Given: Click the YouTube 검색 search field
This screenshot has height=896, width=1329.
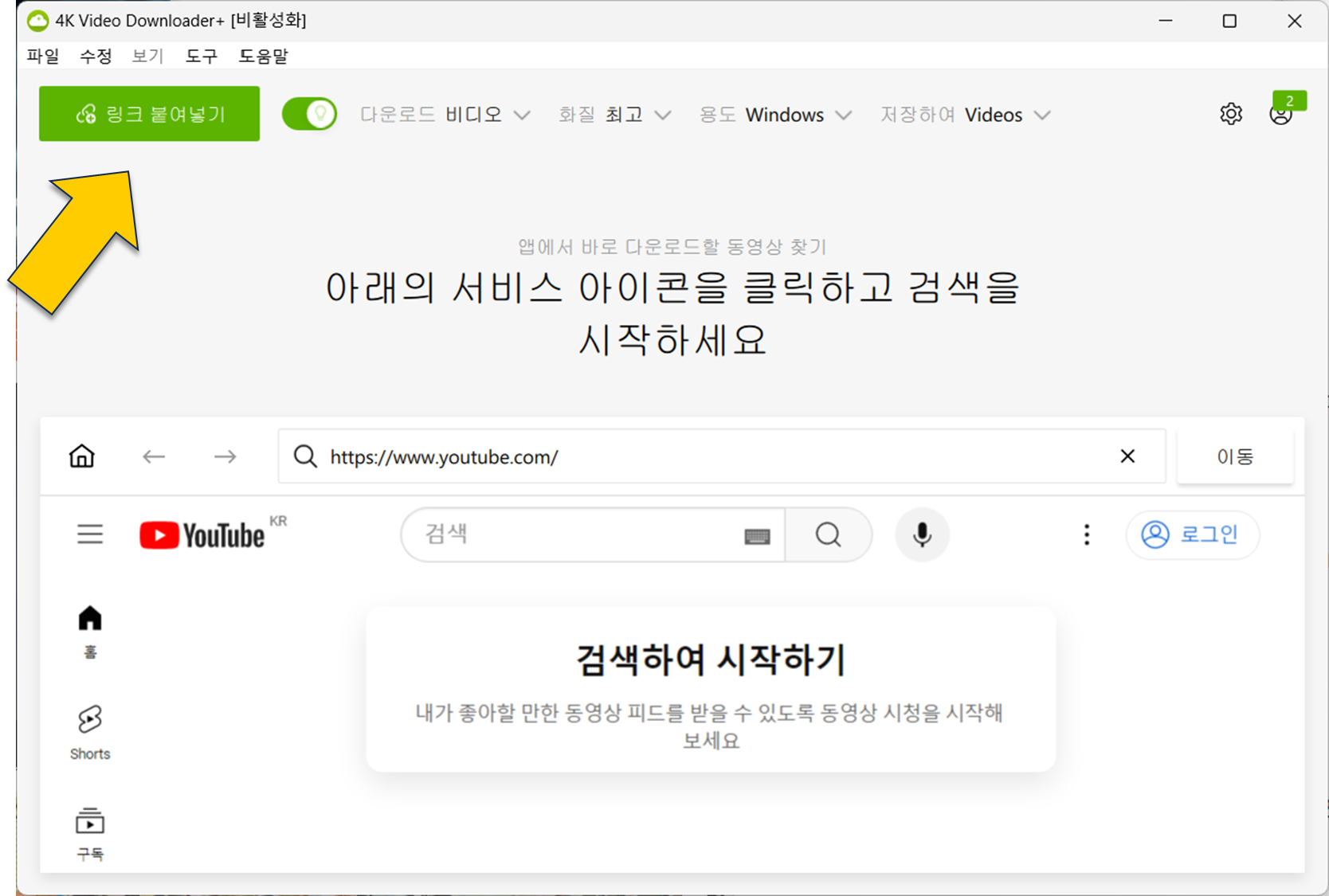Looking at the screenshot, I should pyautogui.click(x=594, y=534).
